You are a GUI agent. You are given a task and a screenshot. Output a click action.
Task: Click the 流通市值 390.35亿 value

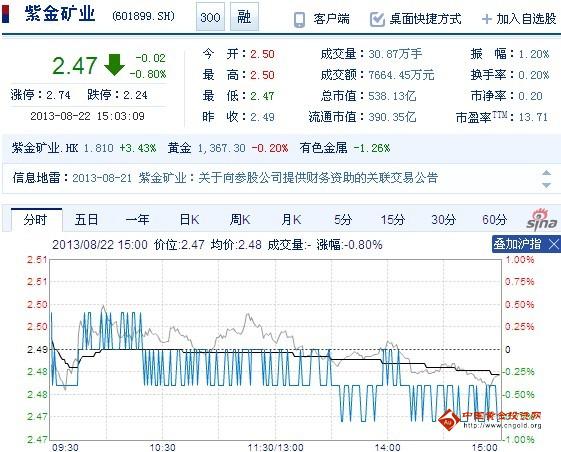click(392, 117)
